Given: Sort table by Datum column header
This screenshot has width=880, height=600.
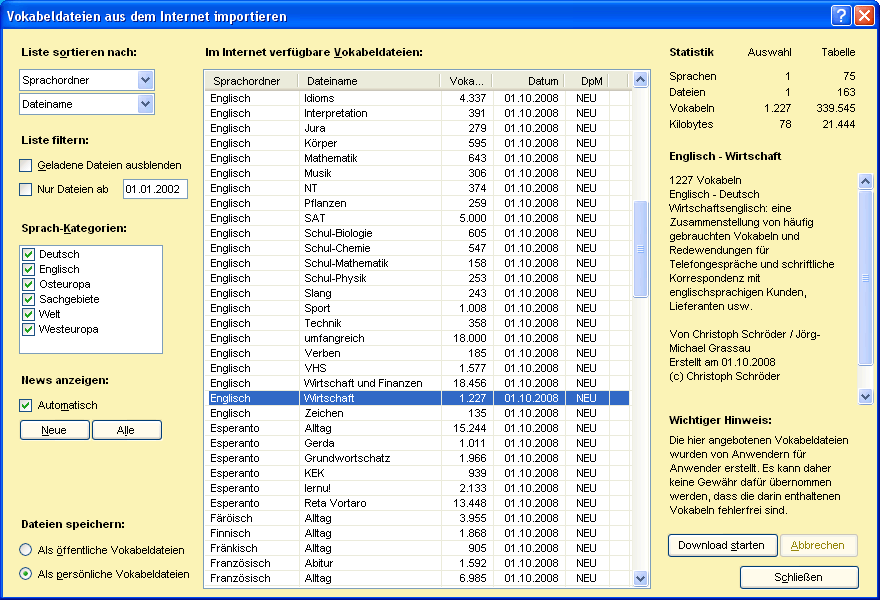Looking at the screenshot, I should coord(529,81).
